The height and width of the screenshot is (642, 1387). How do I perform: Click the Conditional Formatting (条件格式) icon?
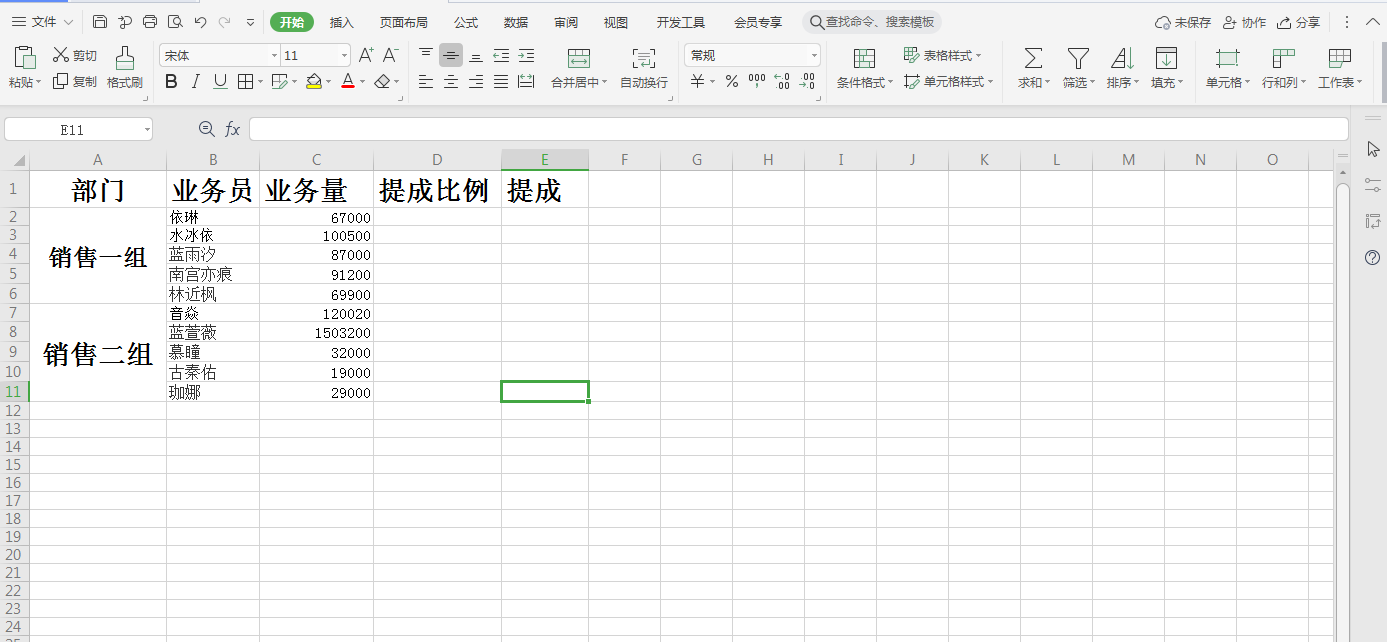tap(864, 58)
